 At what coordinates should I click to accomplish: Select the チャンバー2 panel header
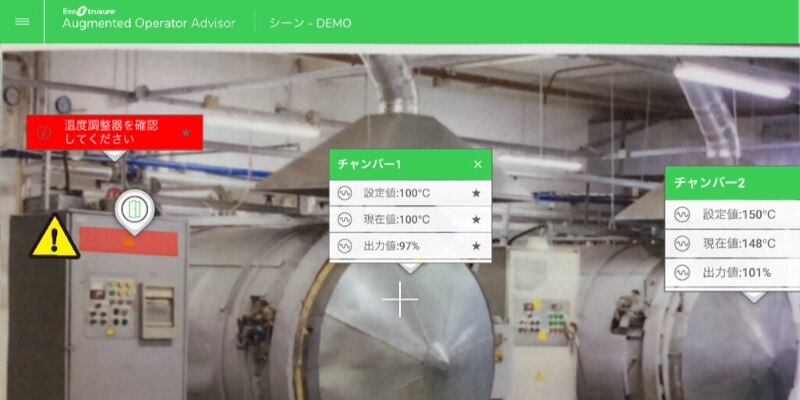tap(732, 183)
